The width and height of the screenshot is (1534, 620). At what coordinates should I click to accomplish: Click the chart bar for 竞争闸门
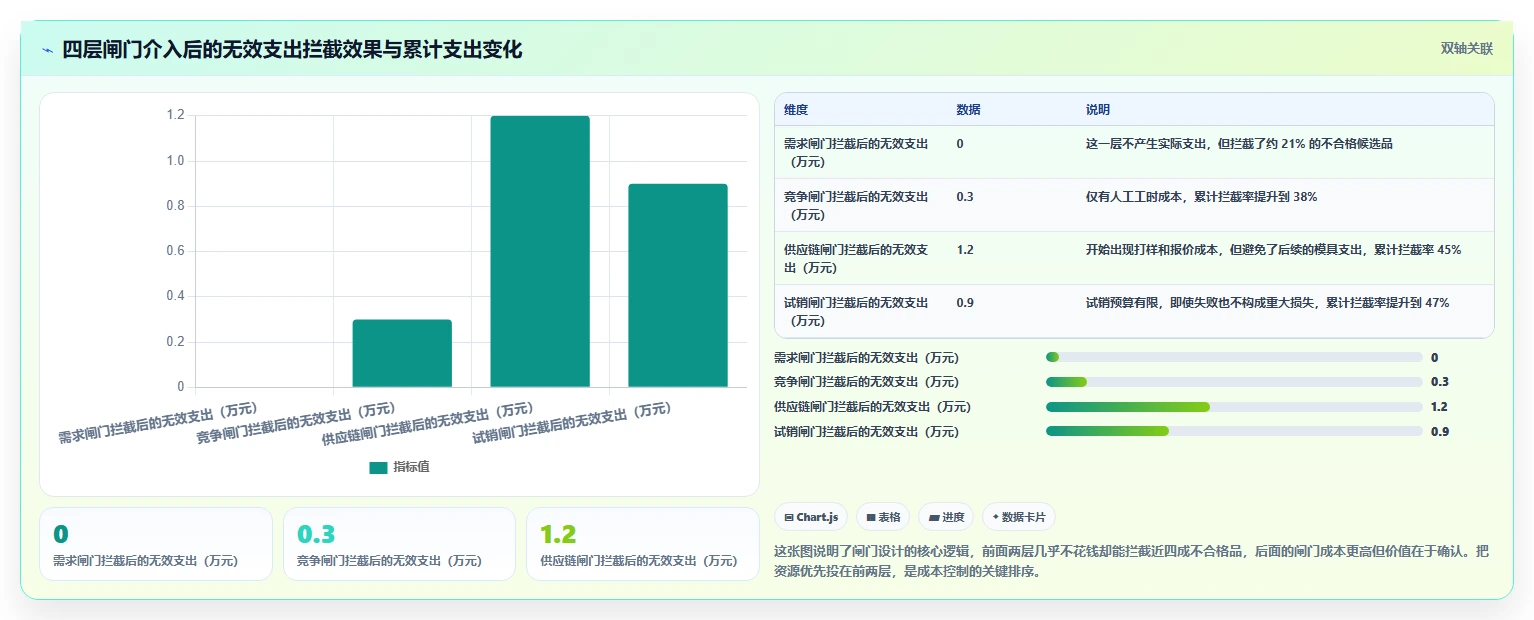[x=402, y=353]
